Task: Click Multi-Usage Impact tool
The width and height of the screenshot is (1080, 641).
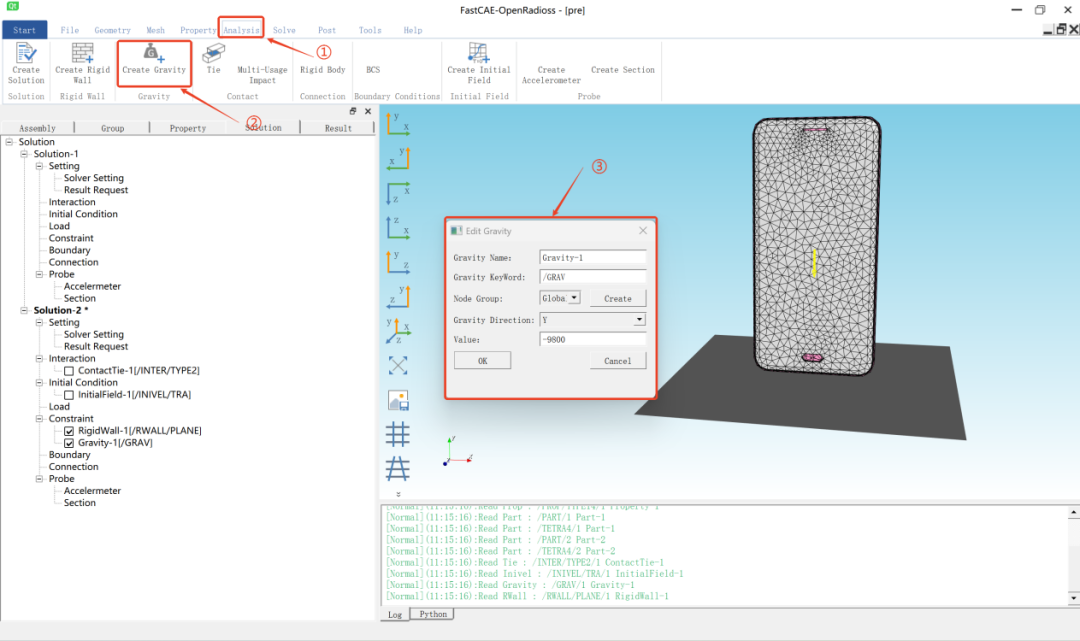Action: 262,74
